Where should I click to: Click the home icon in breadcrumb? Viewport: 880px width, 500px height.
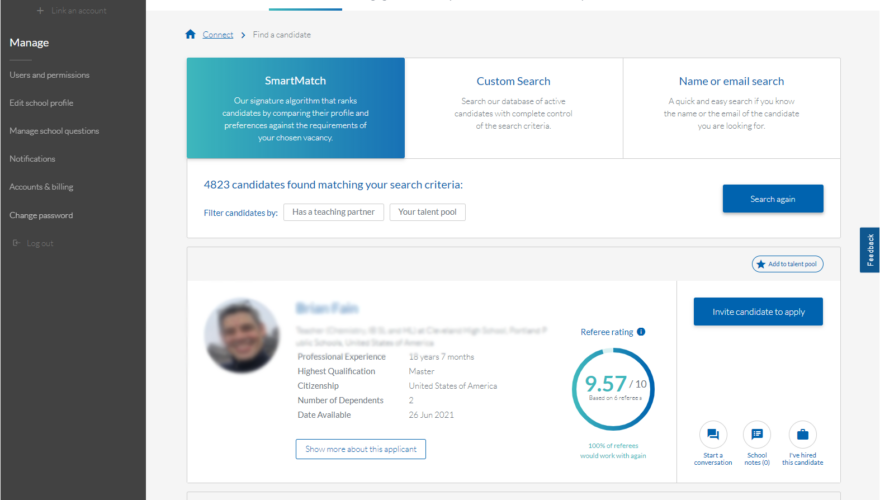190,34
